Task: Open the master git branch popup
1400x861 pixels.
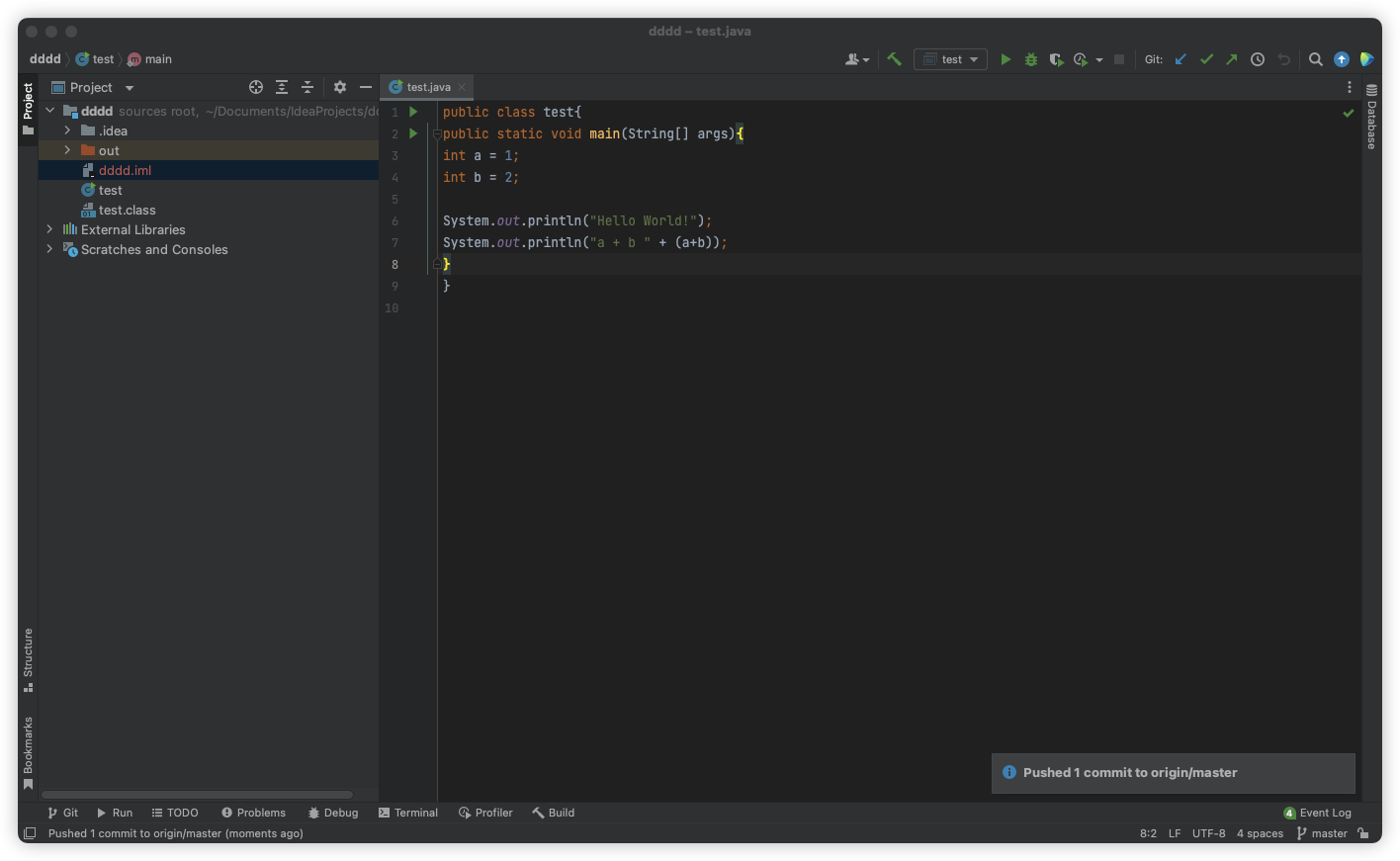Action: tap(1322, 833)
